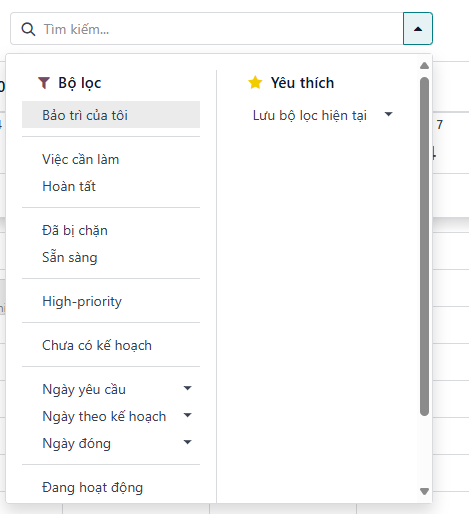Choose the Sẵn sàng filter
Viewport: 469px width, 514px height.
111,257
